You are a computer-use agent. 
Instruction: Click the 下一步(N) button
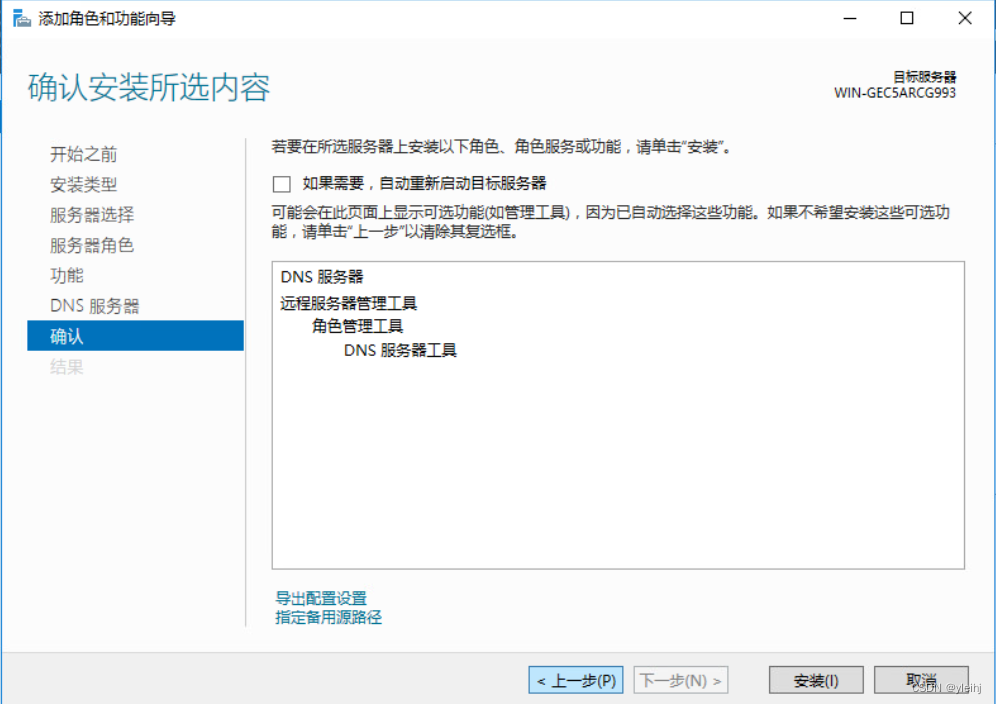pyautogui.click(x=681, y=679)
